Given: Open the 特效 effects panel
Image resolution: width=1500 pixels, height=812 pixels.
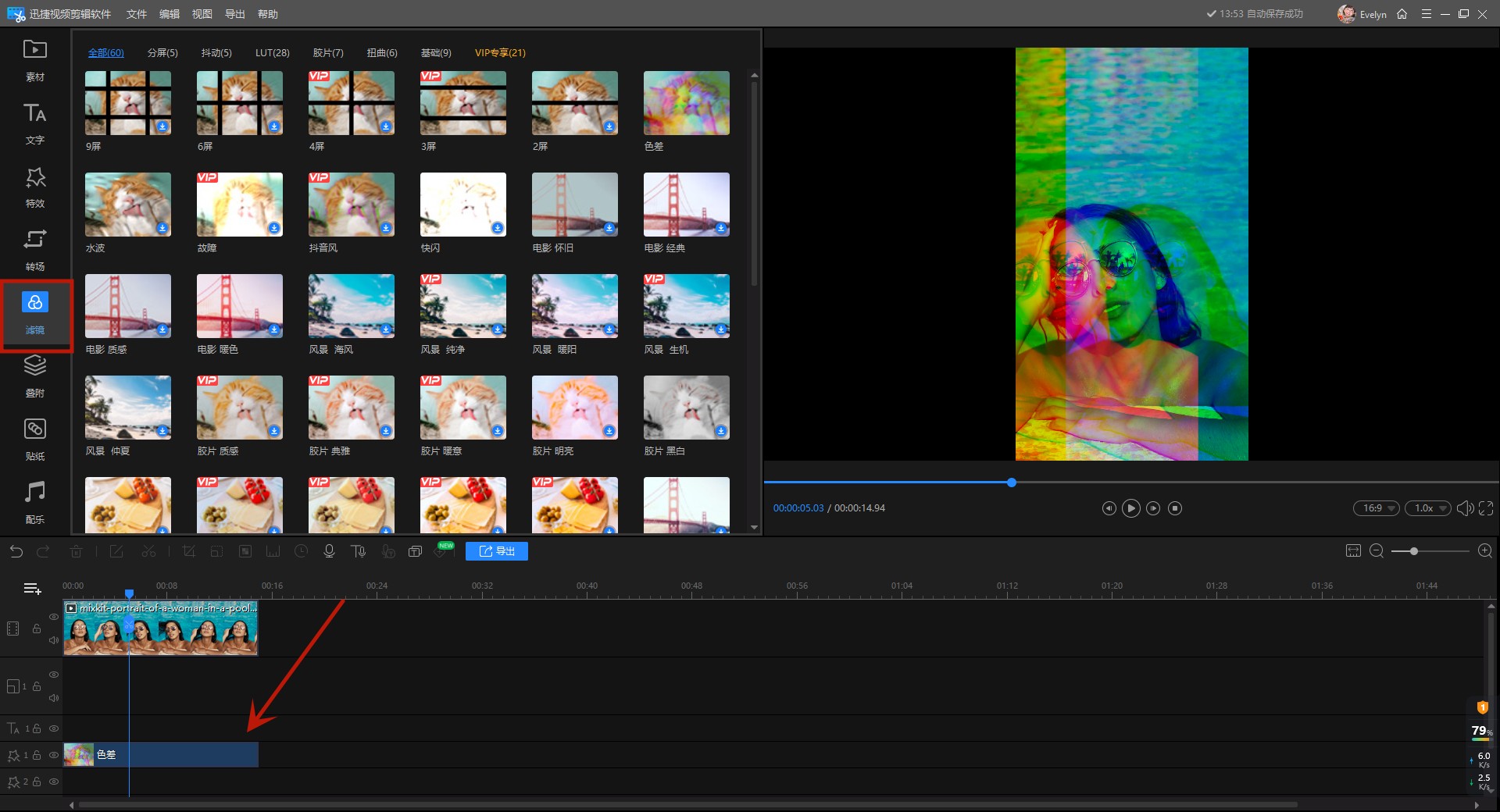Looking at the screenshot, I should pos(34,186).
